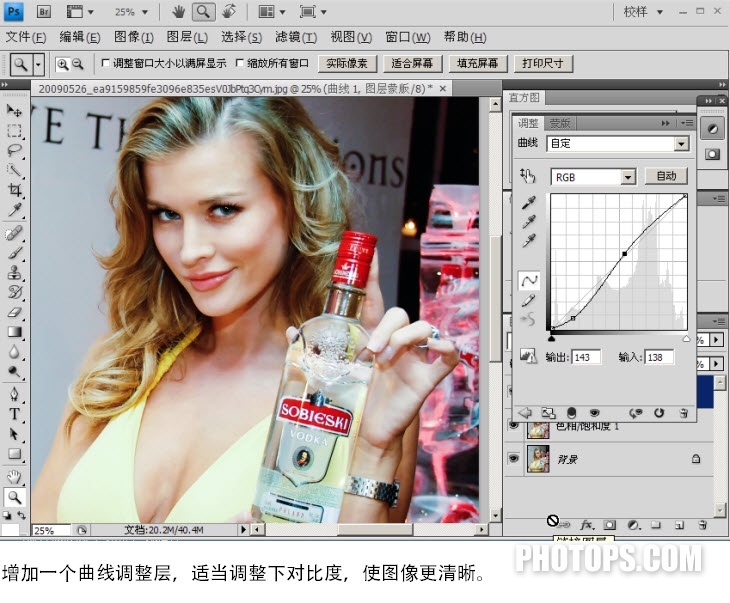Click the curves 输出 value field
This screenshot has width=730, height=603.
point(586,357)
